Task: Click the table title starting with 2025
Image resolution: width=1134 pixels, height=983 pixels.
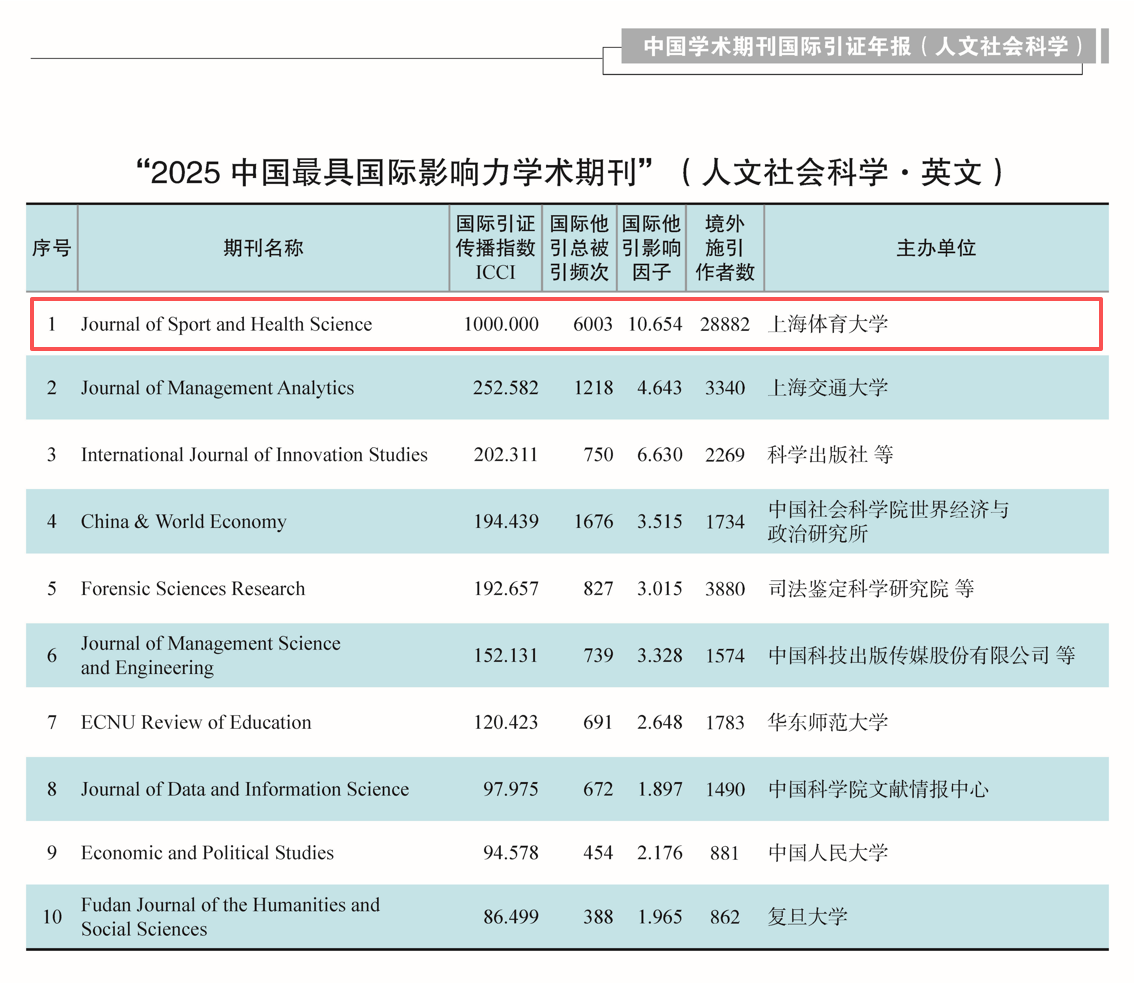Action: pos(568,172)
